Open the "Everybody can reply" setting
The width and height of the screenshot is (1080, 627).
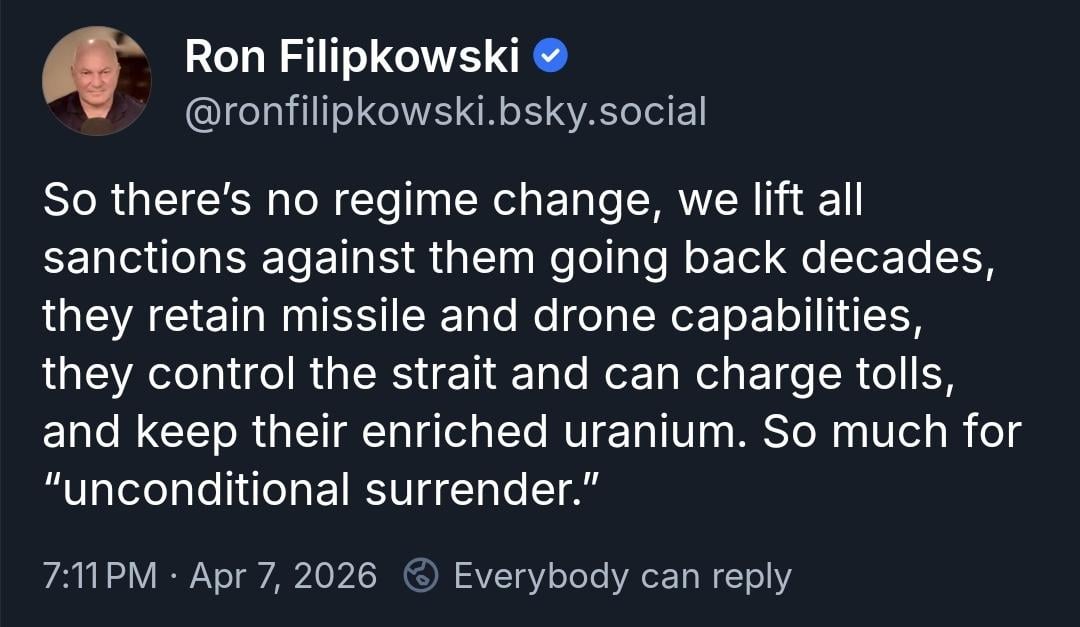coord(621,576)
